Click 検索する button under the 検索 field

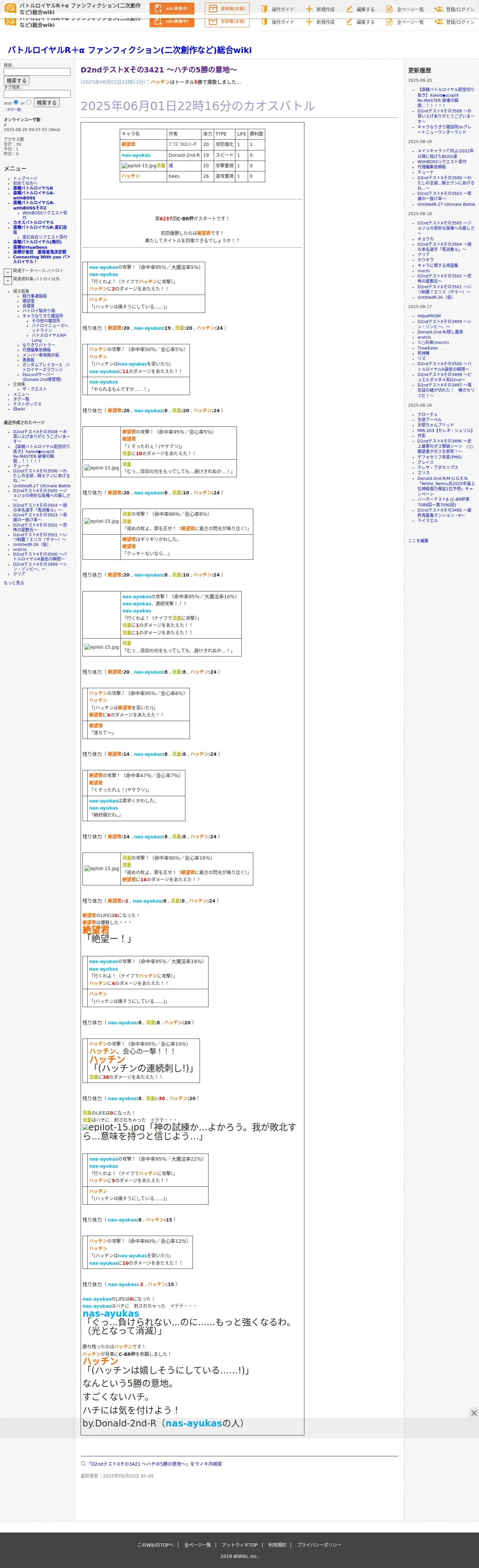coord(16,80)
